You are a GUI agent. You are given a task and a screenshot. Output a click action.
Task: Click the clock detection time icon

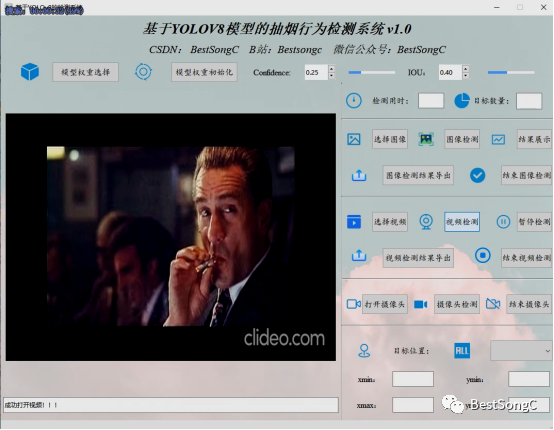click(x=354, y=101)
